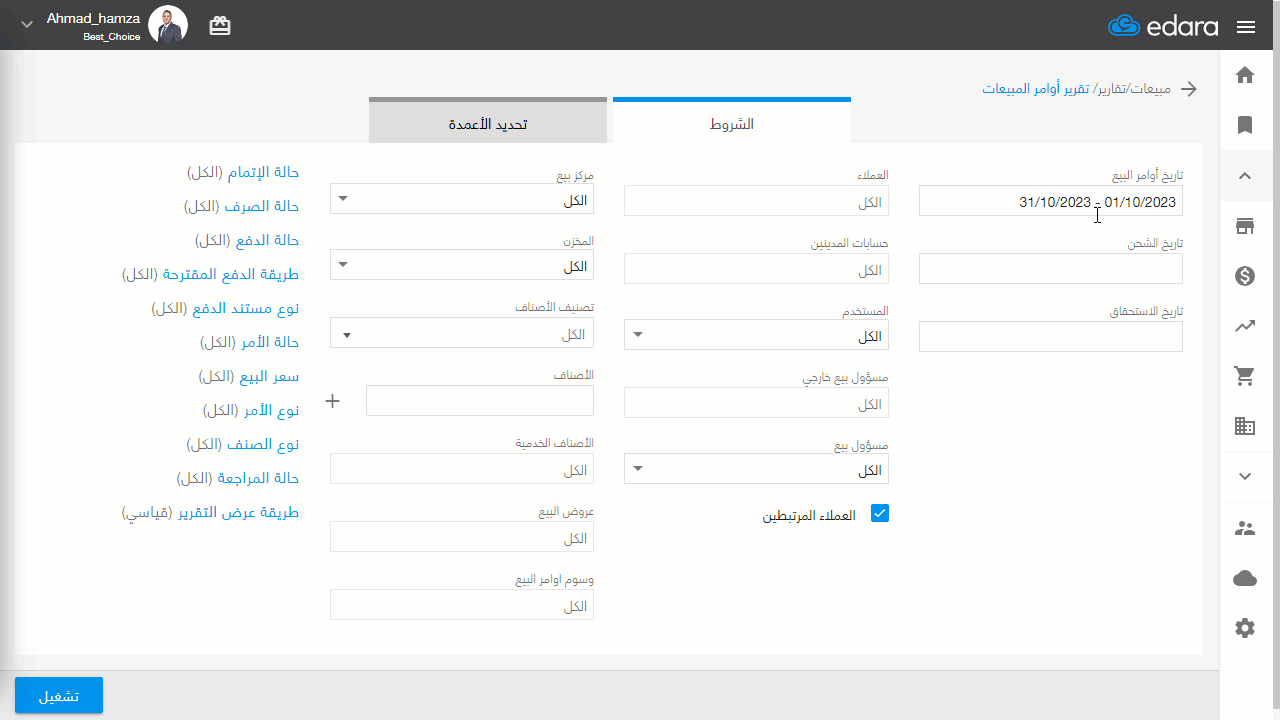This screenshot has width=1280, height=720.
Task: Click the Ahmad_hamza profile avatar
Action: (x=168, y=24)
